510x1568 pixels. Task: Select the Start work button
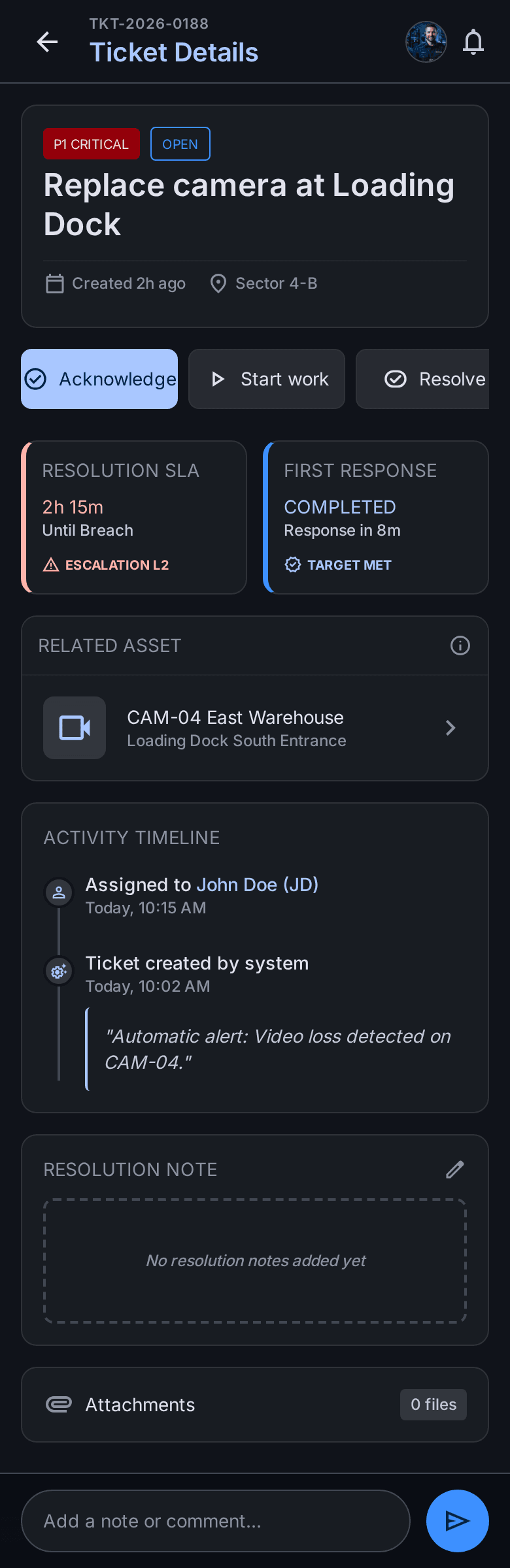coord(267,379)
